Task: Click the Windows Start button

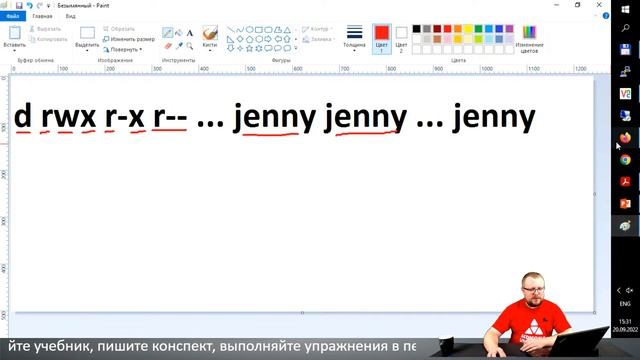Action: point(625,9)
